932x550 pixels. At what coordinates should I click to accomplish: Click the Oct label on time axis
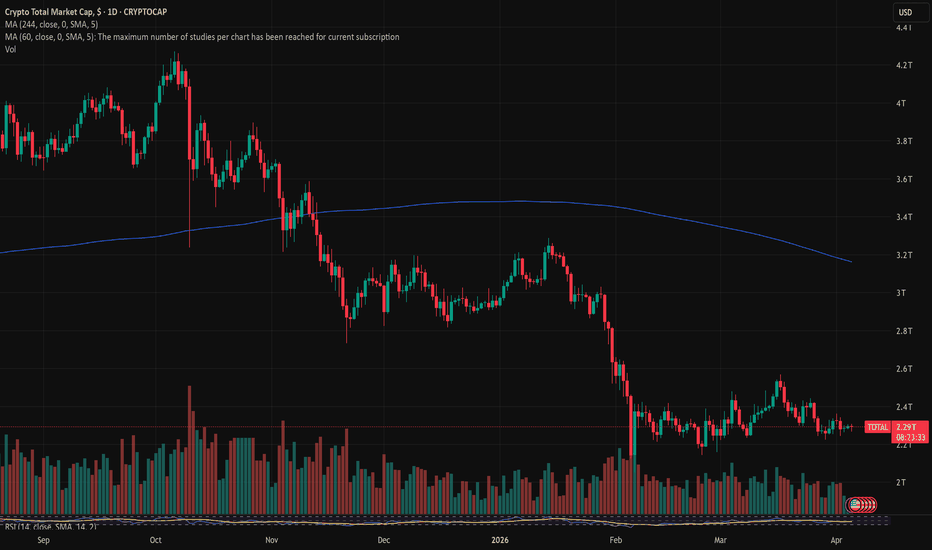[155, 539]
